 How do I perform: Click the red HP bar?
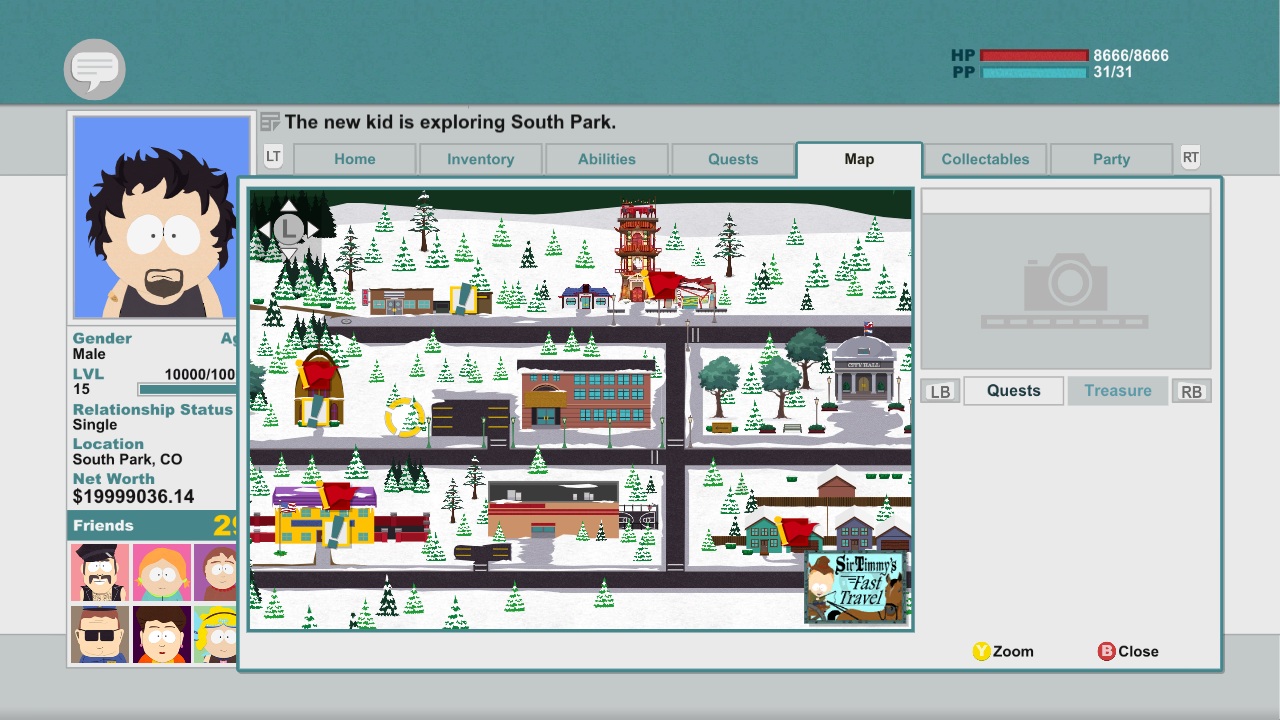click(x=1033, y=56)
